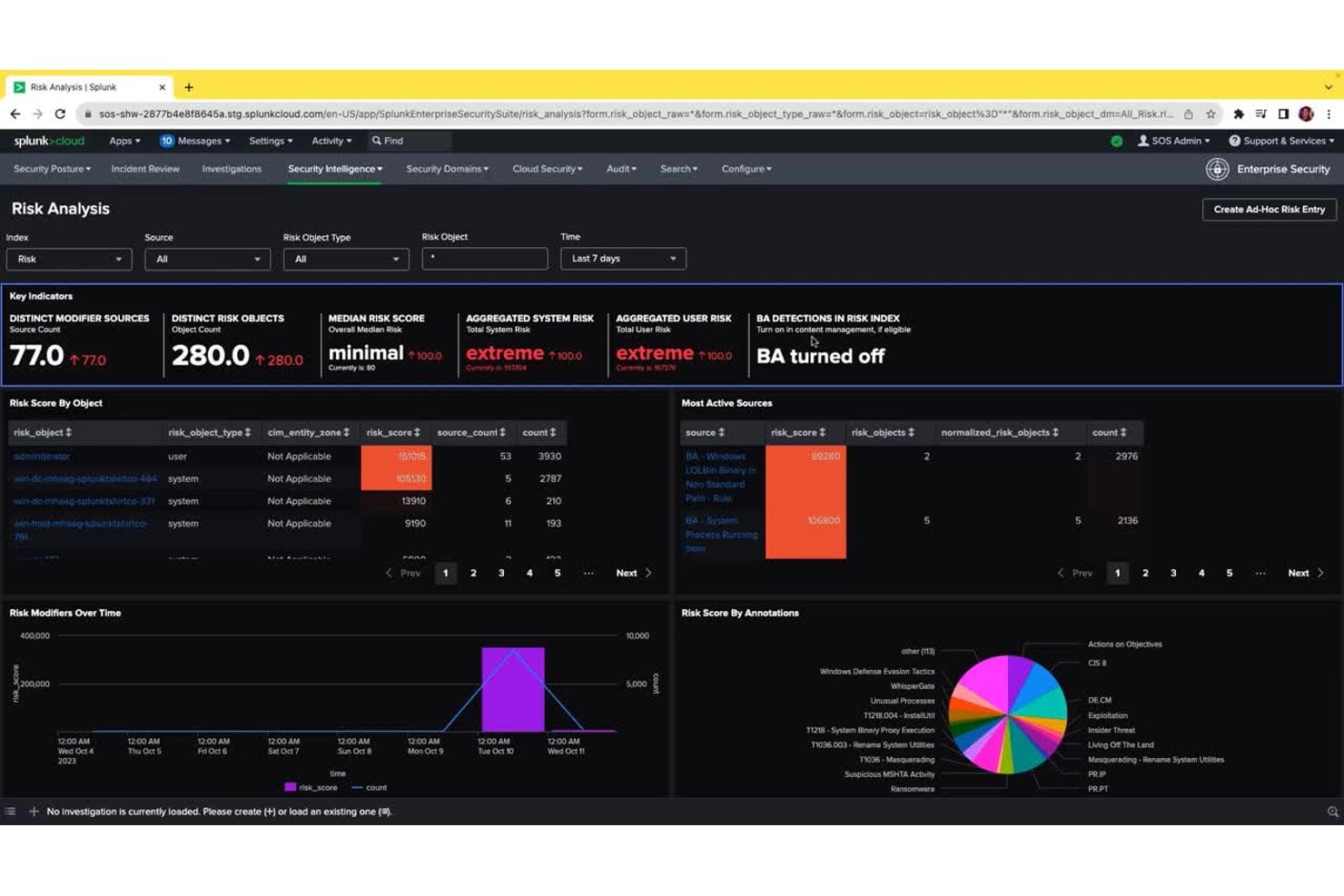Click the splunk>cloud logo
The width and height of the screenshot is (1344, 896).
click(49, 141)
